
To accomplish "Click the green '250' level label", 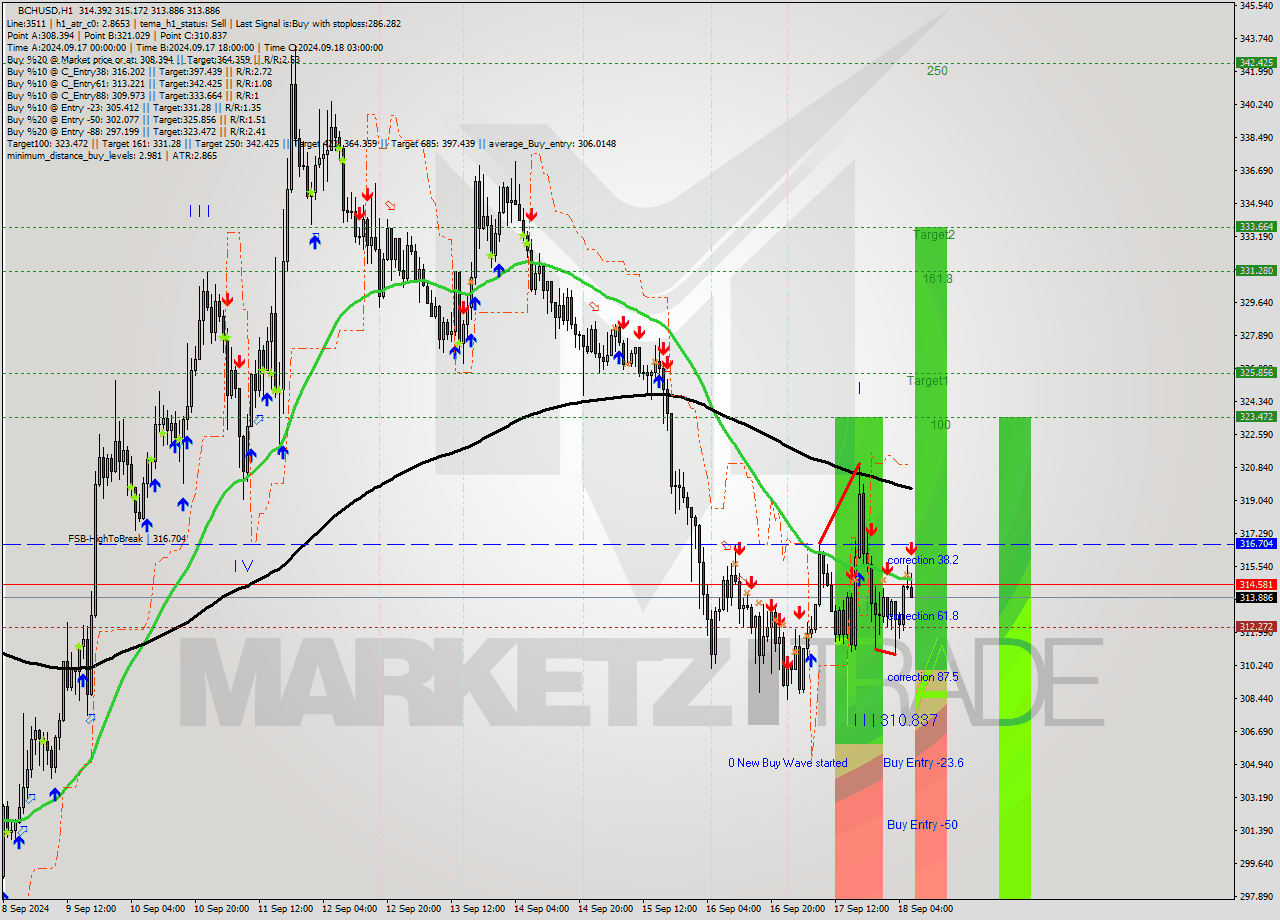I will pyautogui.click(x=937, y=71).
